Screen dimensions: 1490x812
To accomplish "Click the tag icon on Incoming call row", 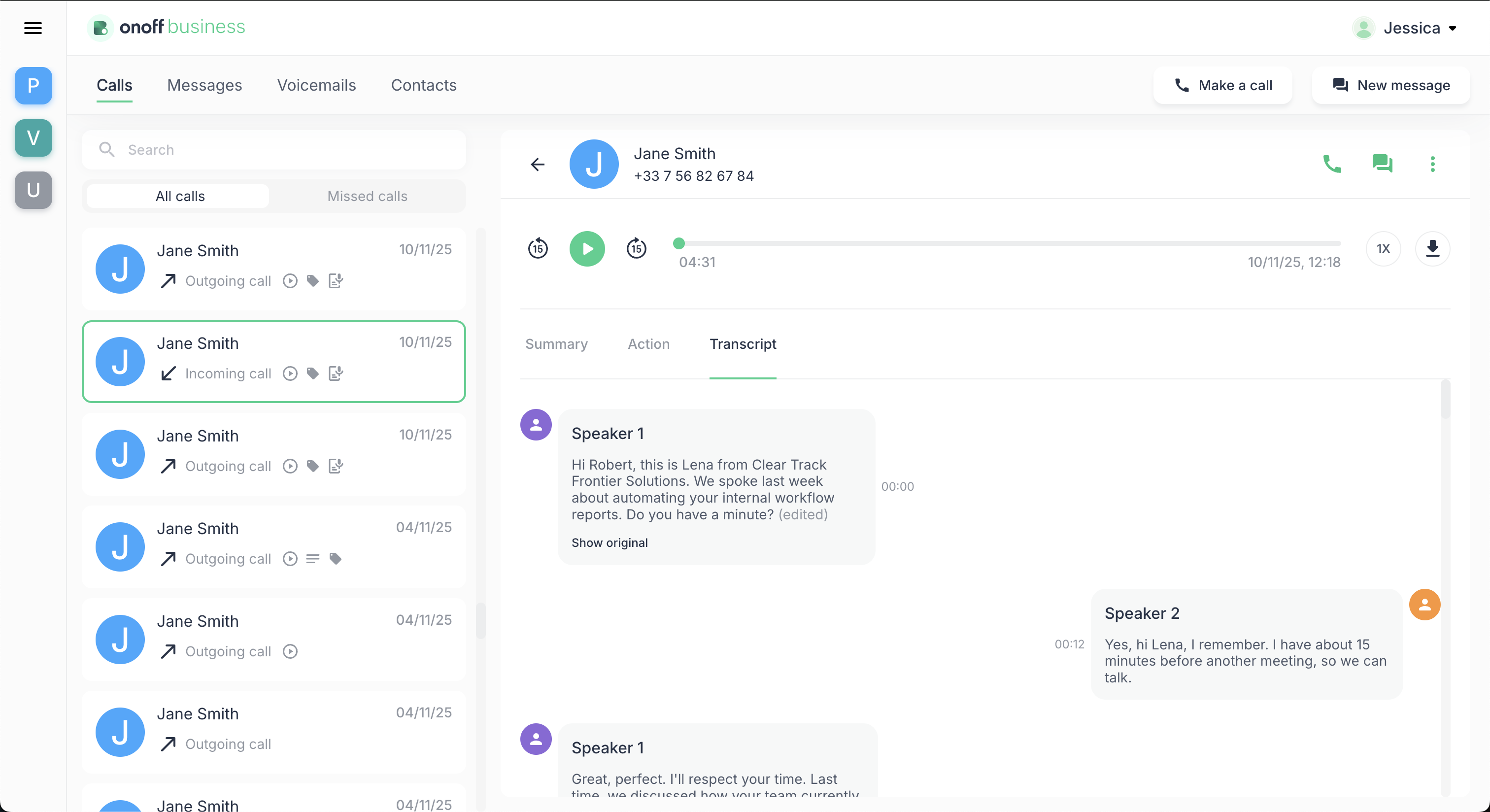I will (x=313, y=373).
